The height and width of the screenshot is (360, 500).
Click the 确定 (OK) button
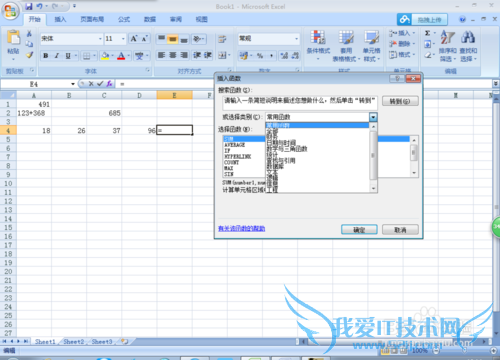point(359,230)
